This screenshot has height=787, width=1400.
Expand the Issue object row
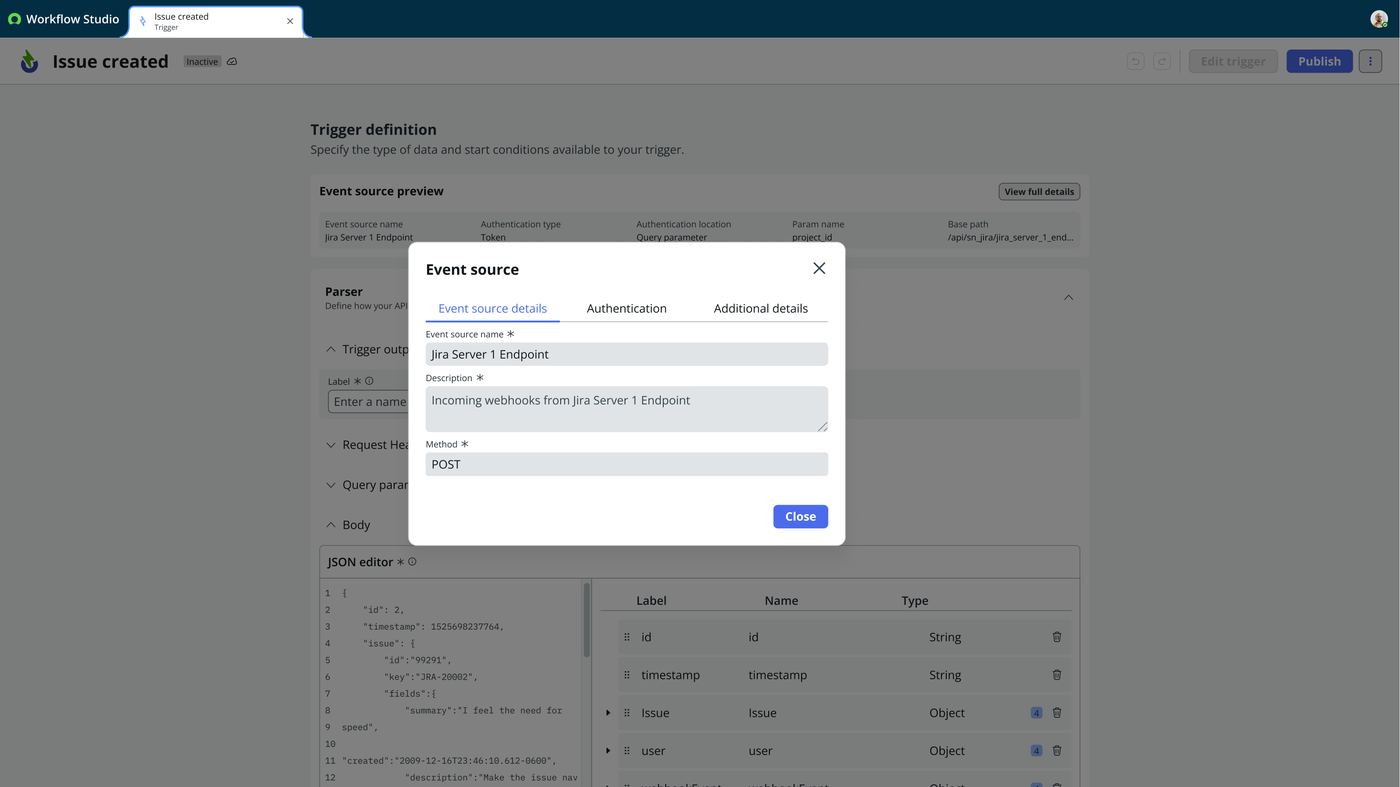point(608,713)
